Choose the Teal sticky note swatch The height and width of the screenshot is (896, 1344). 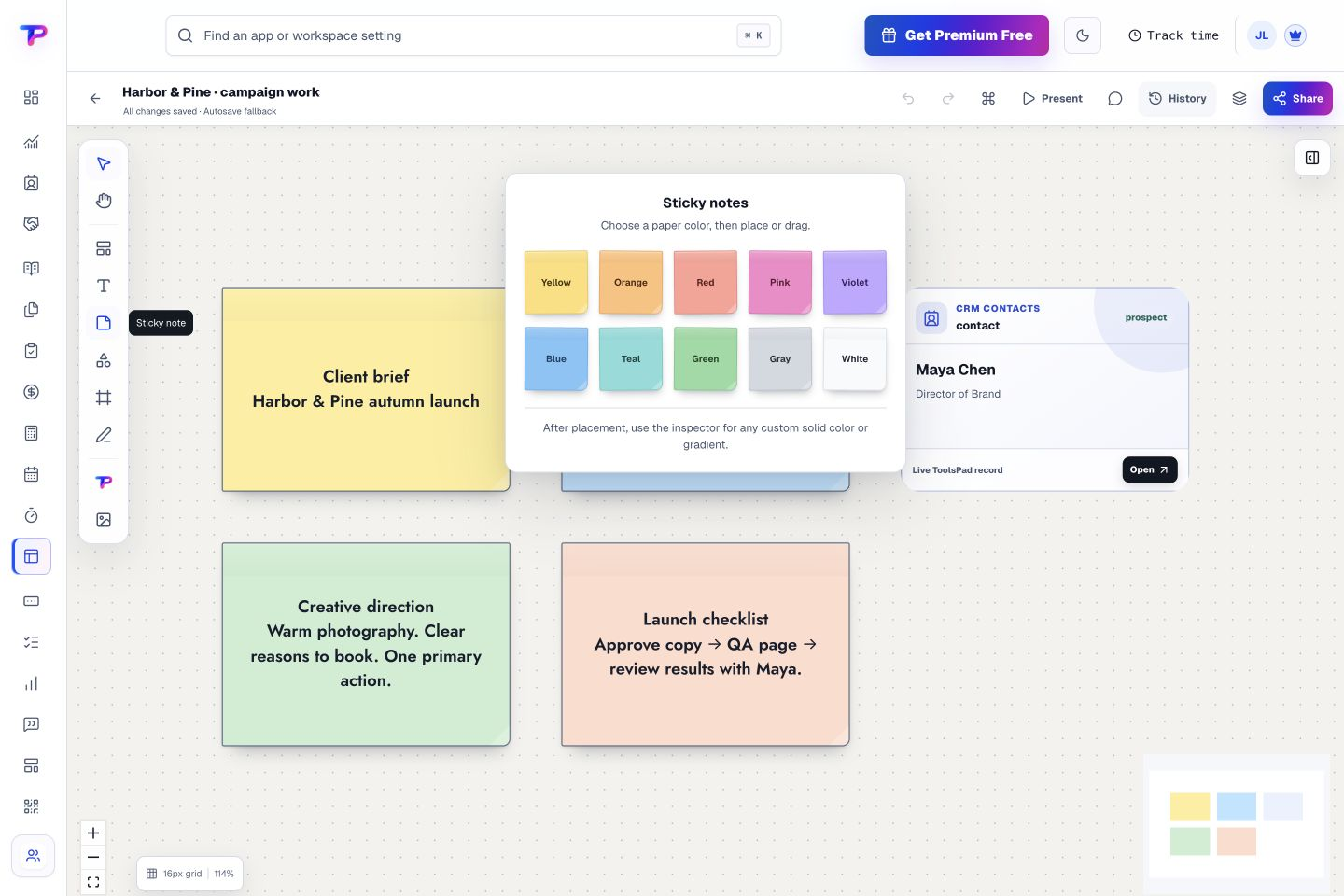click(631, 358)
